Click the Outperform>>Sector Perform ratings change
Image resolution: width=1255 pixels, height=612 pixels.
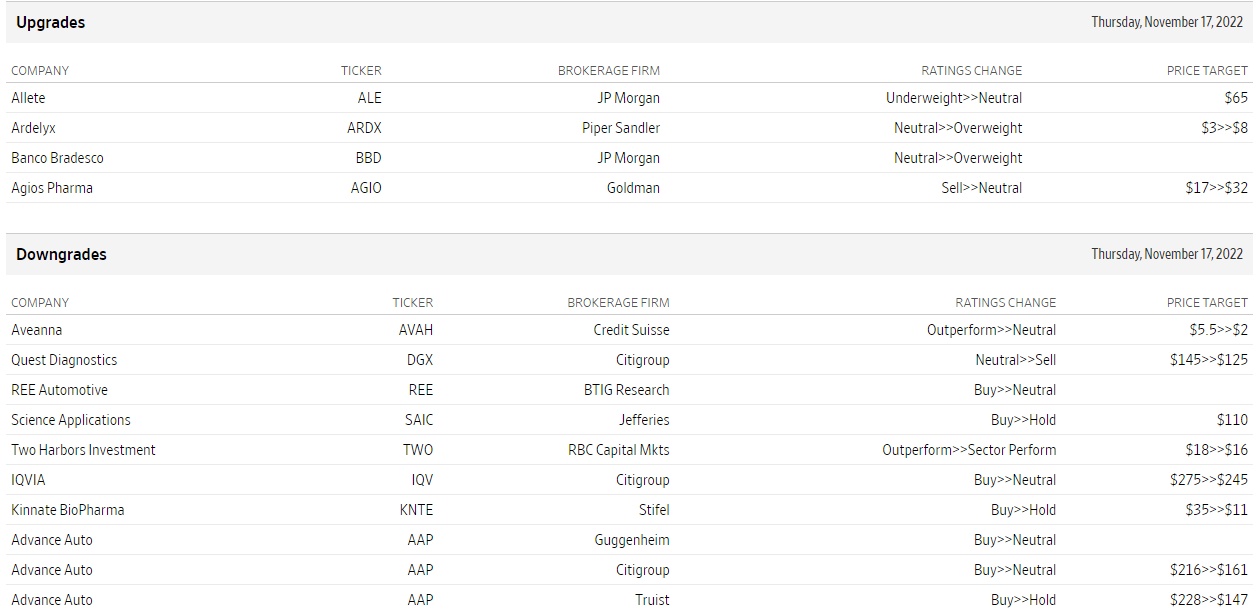[x=968, y=450]
